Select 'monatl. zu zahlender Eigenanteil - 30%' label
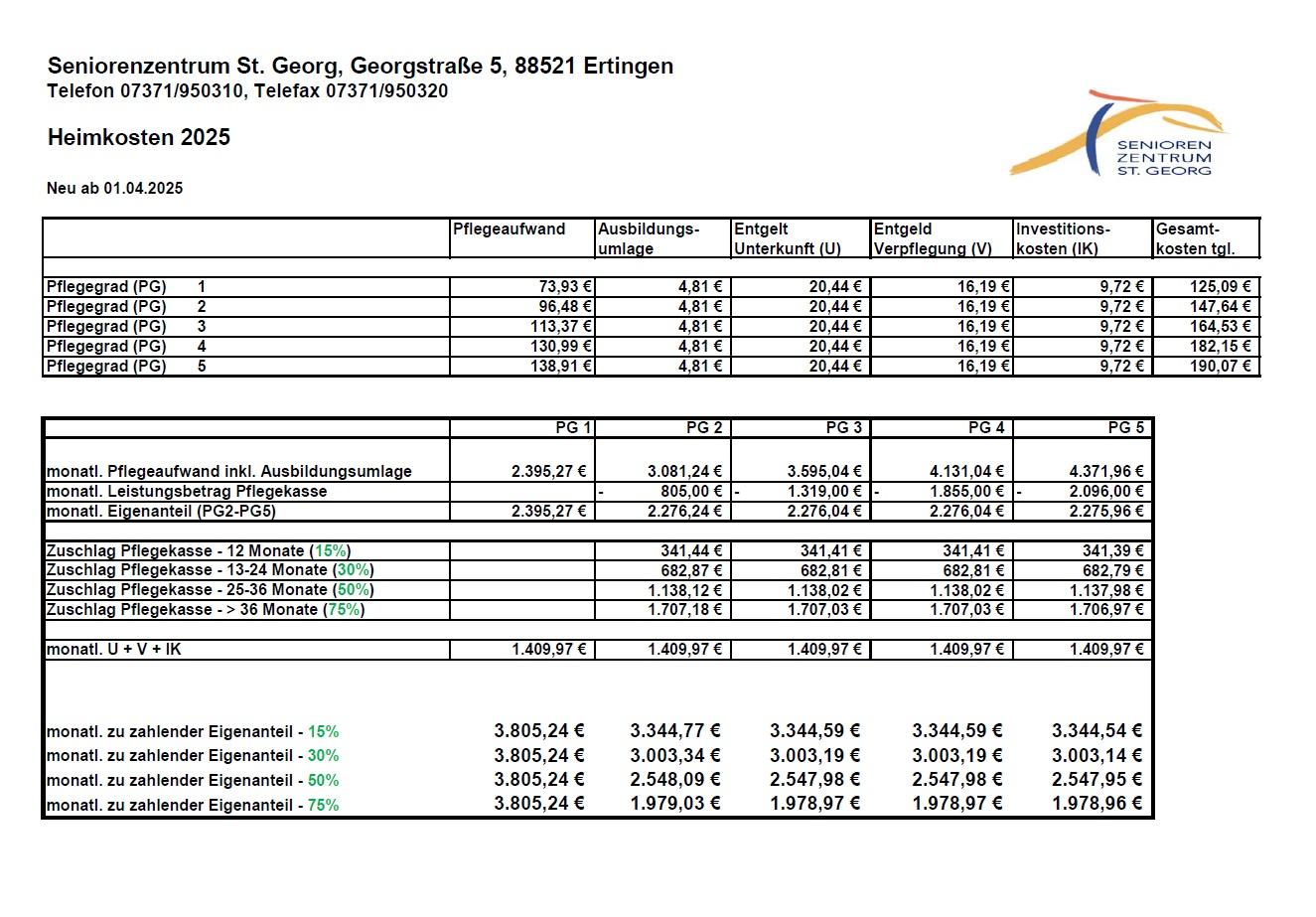The image size is (1316, 917). tap(193, 756)
